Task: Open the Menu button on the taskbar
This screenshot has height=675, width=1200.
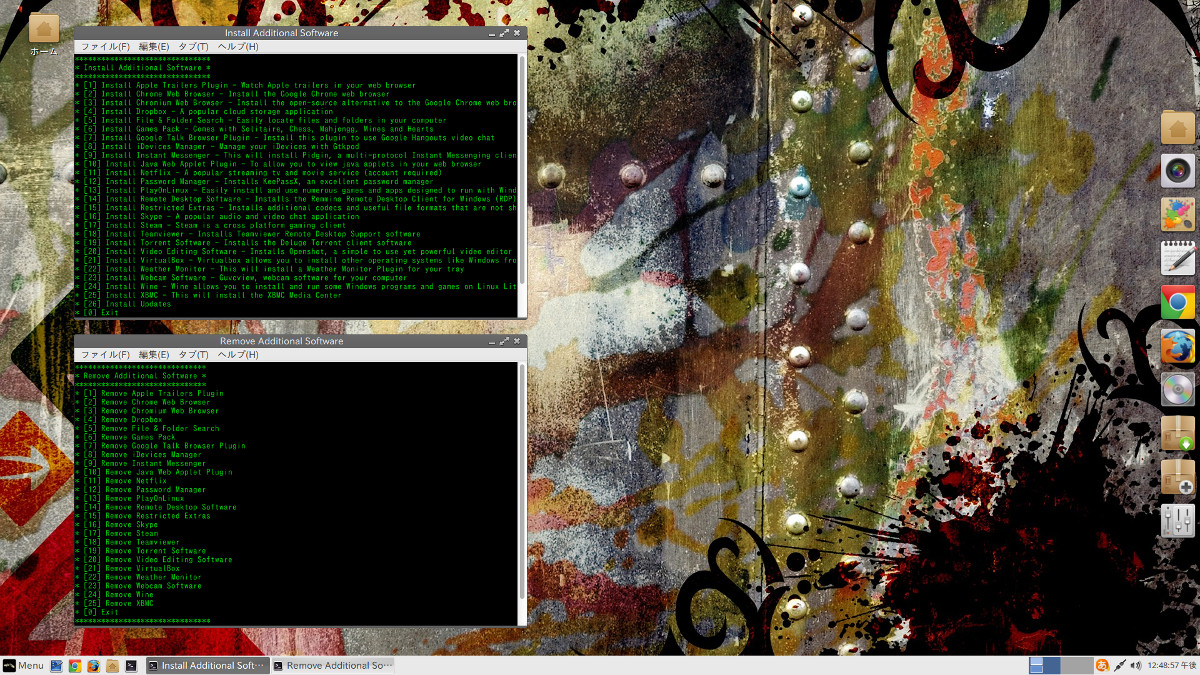Action: tap(22, 665)
